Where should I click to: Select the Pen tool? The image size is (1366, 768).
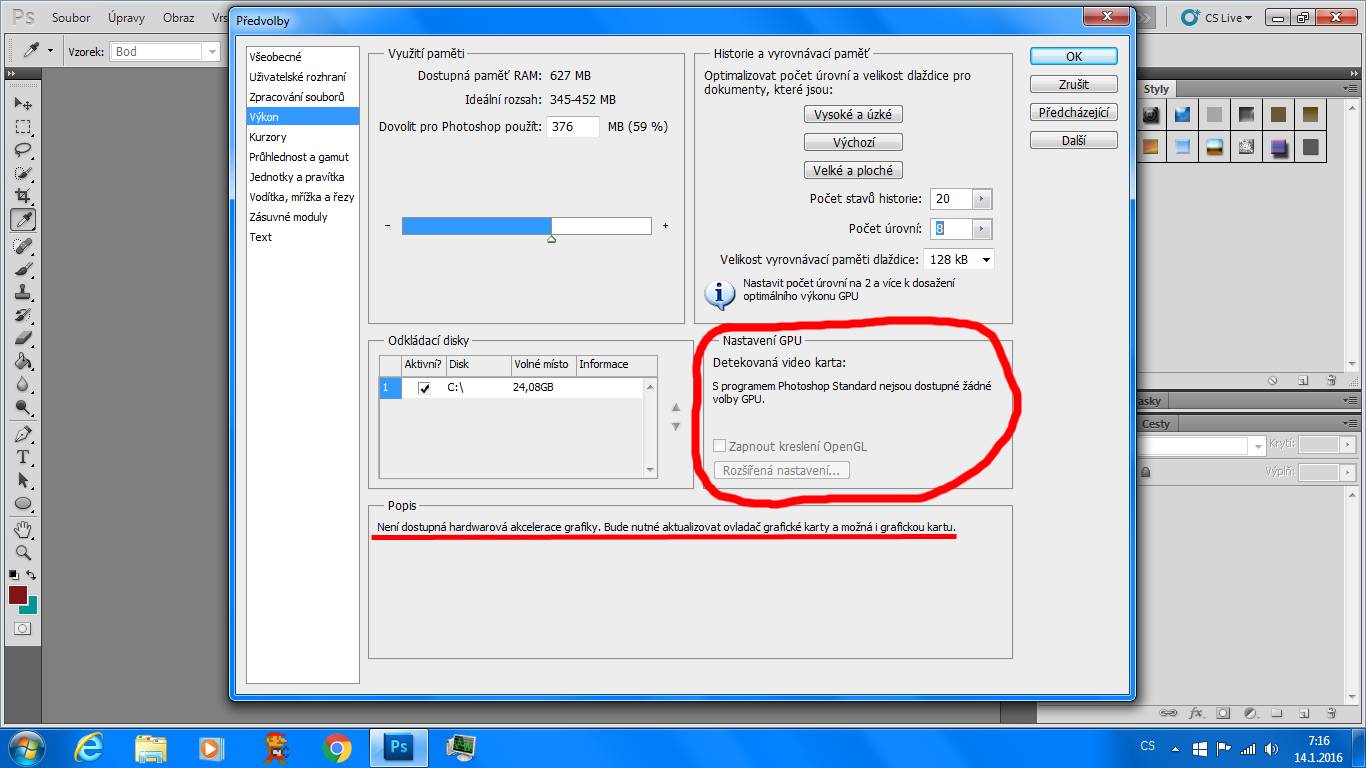coord(22,434)
